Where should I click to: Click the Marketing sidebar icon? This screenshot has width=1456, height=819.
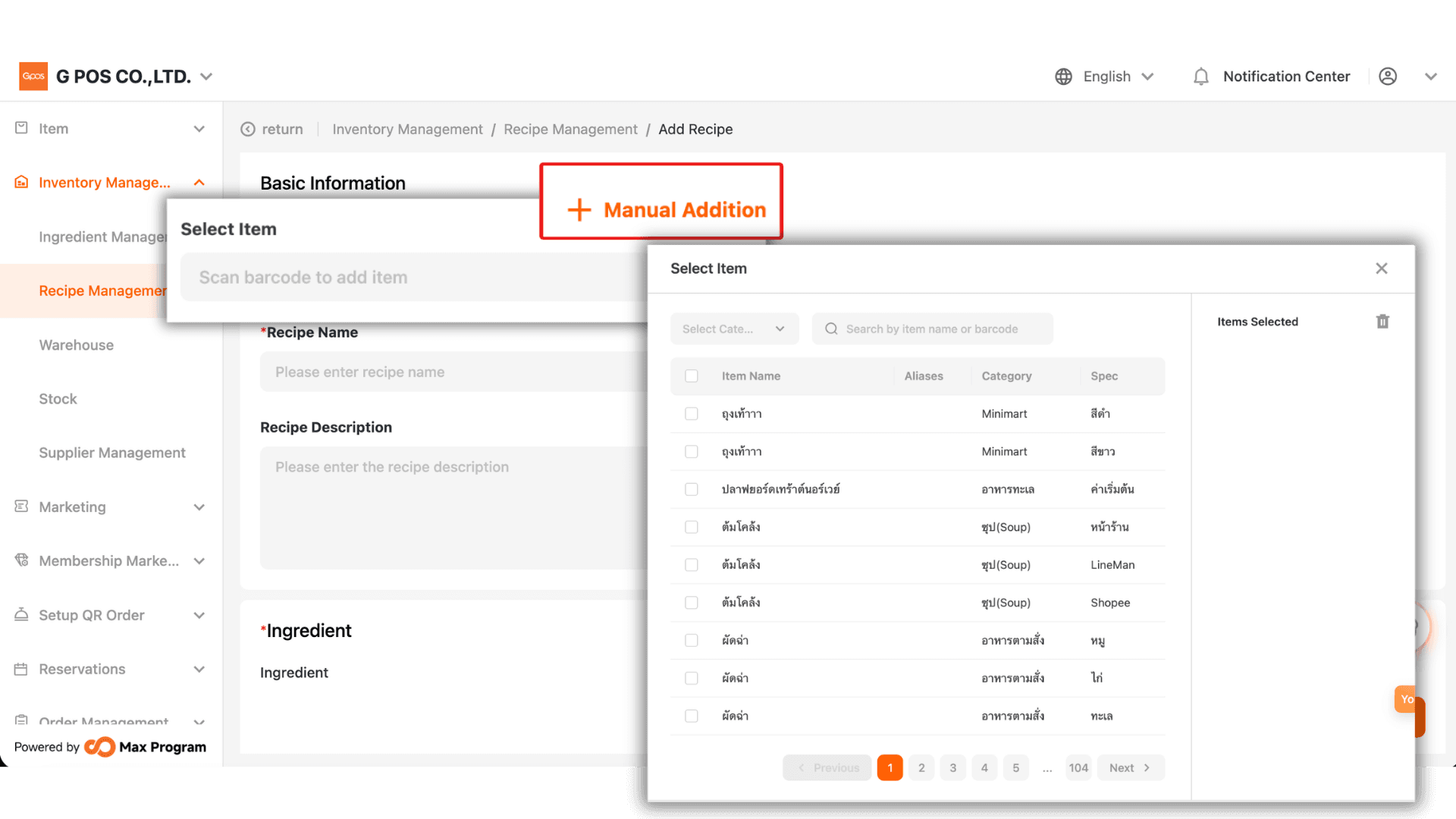(21, 507)
